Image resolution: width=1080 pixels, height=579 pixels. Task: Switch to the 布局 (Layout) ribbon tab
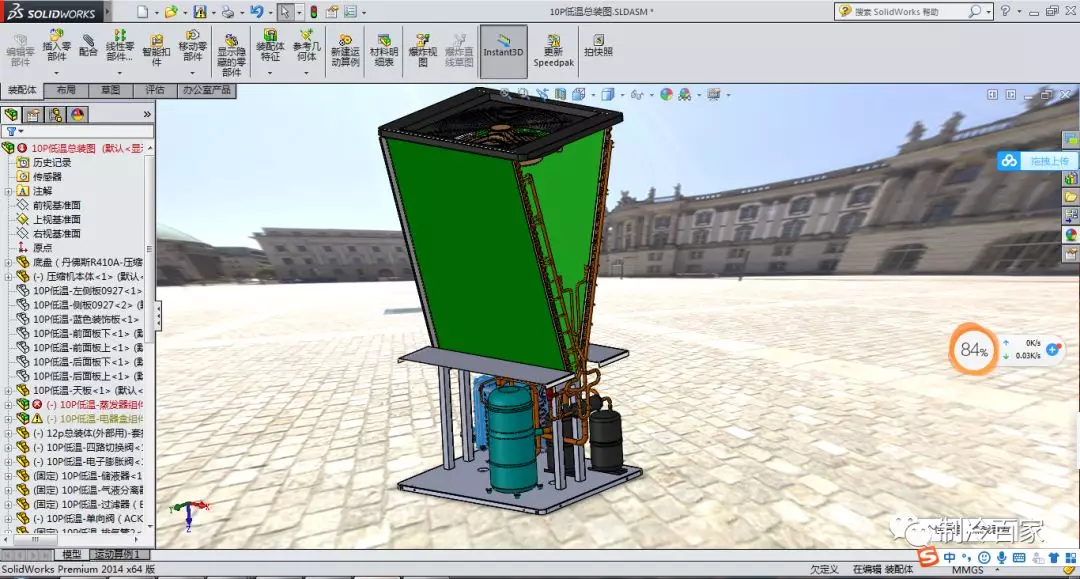[66, 90]
